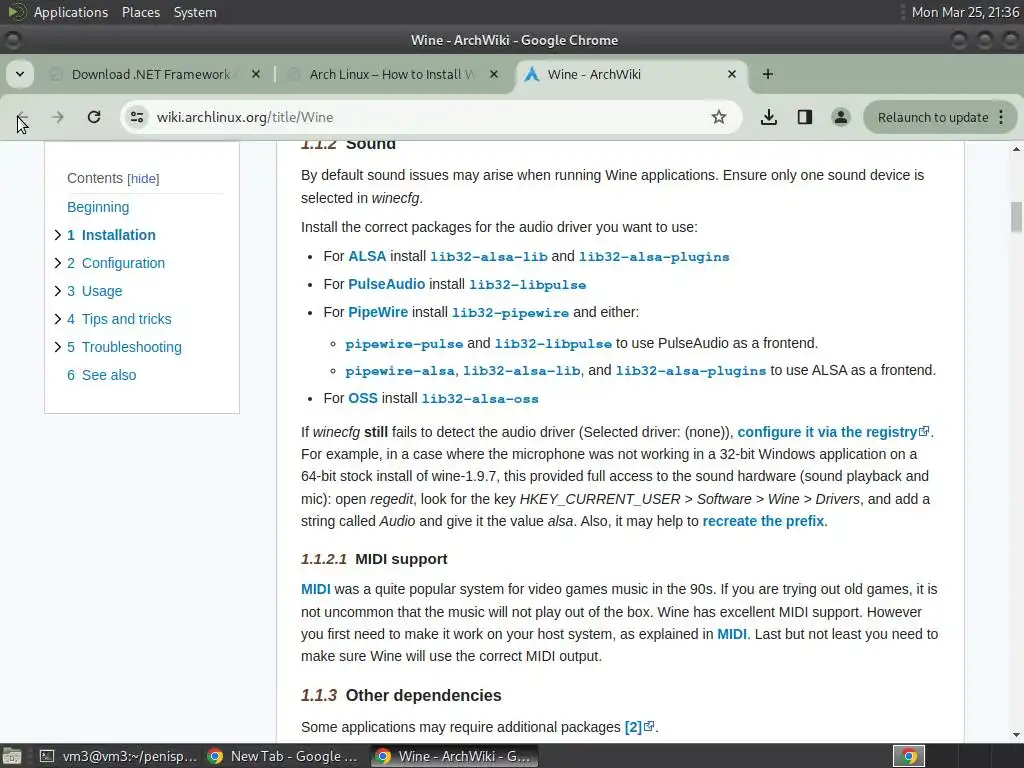1024x768 pixels.
Task: Open lib32-alsa-plugins link in ALSA bullet
Action: coord(654,257)
